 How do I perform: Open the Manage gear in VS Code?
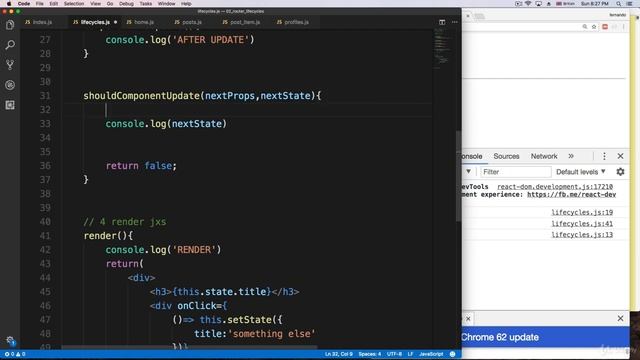point(10,340)
